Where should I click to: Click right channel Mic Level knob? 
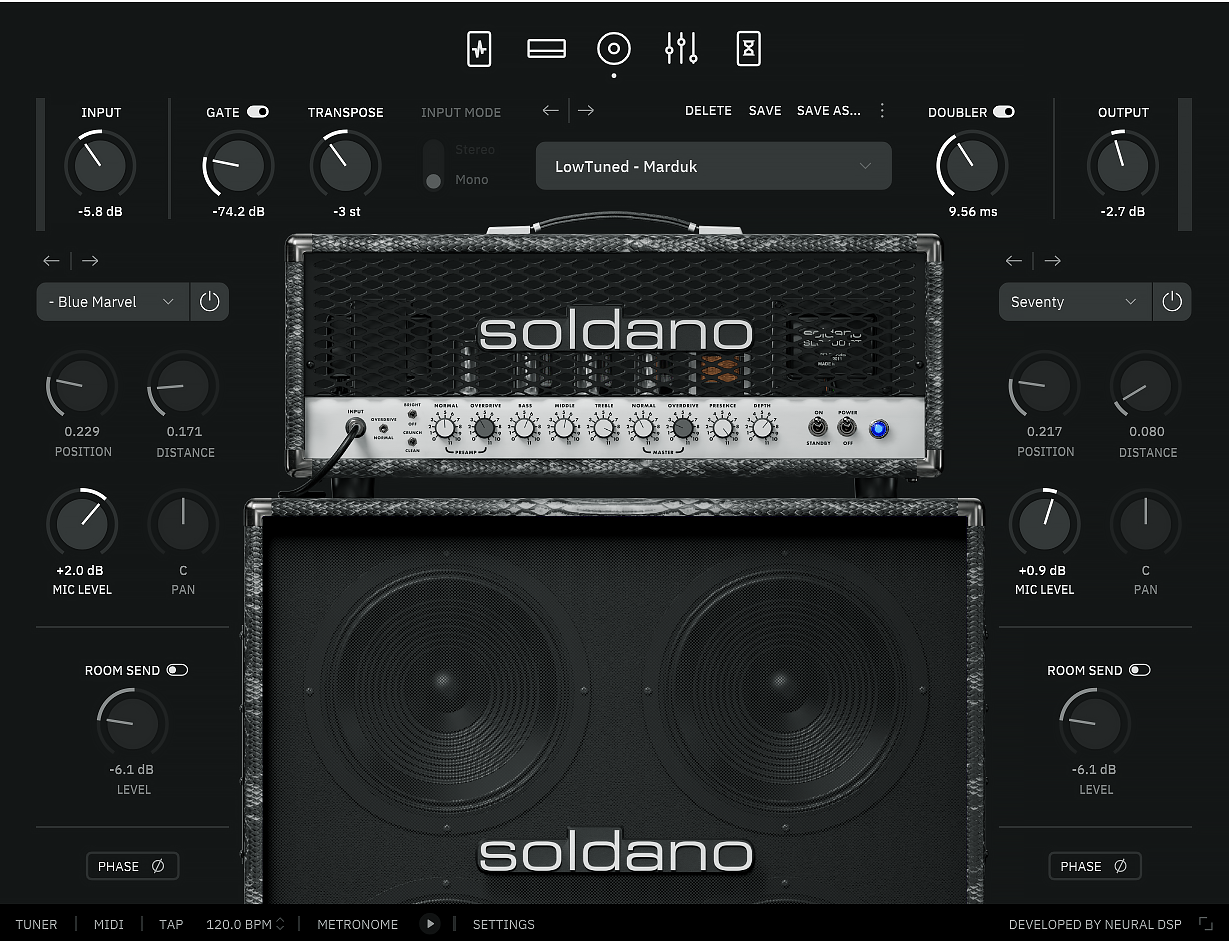point(1044,524)
